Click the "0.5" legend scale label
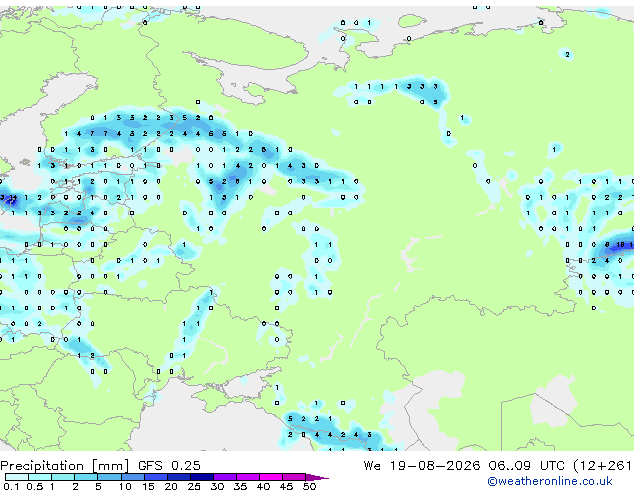Screen dimensions: 634x490 click(x=34, y=486)
